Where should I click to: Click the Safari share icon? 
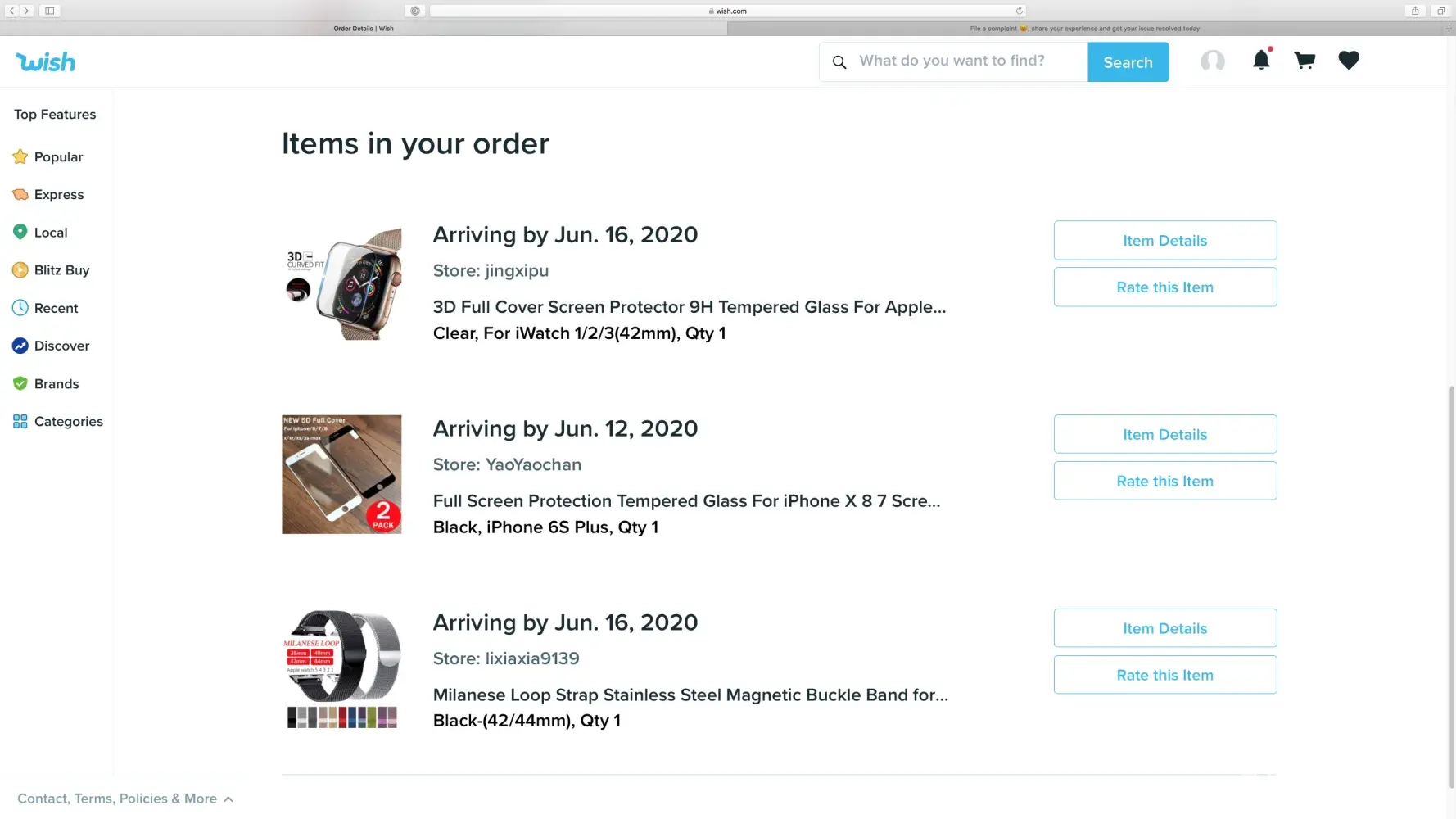(1414, 11)
